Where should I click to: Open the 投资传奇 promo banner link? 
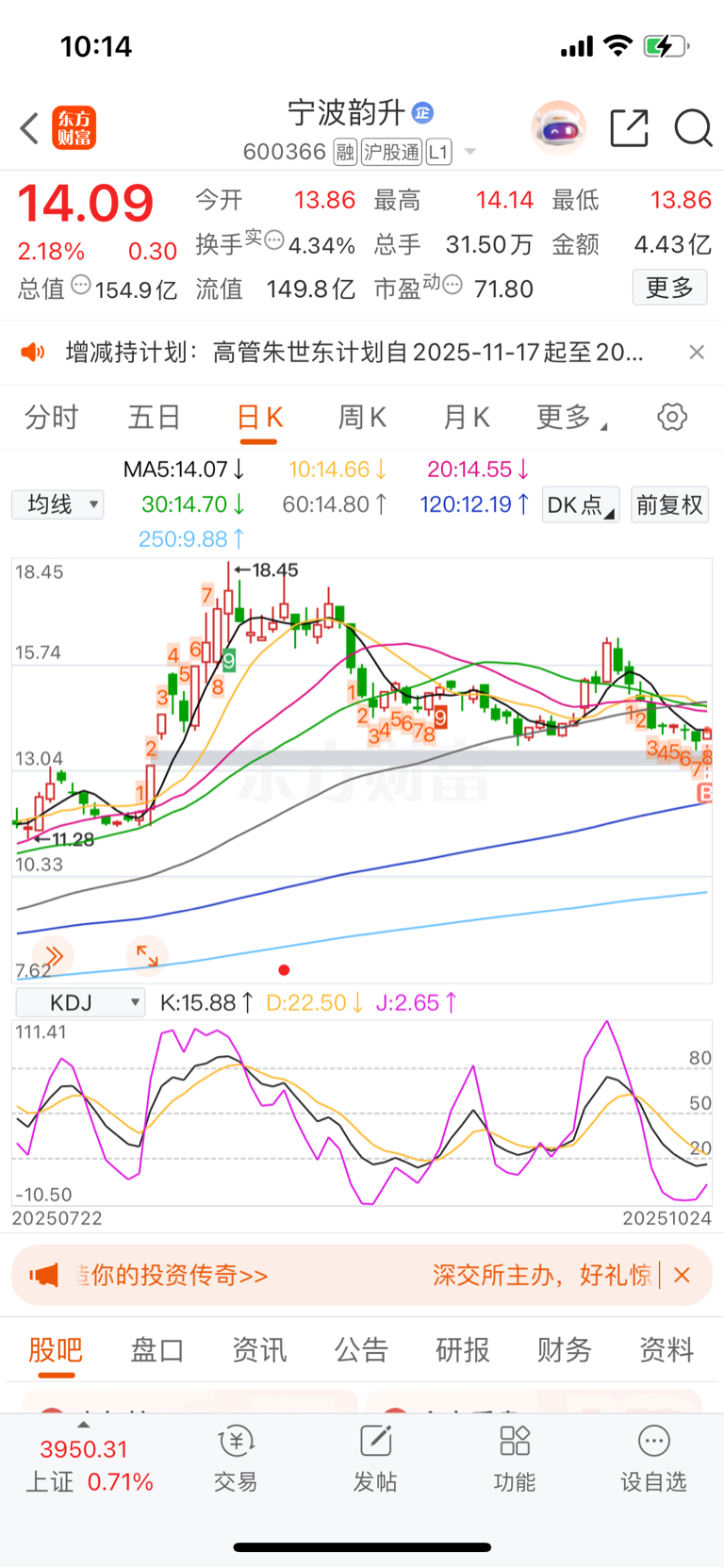tap(172, 1276)
